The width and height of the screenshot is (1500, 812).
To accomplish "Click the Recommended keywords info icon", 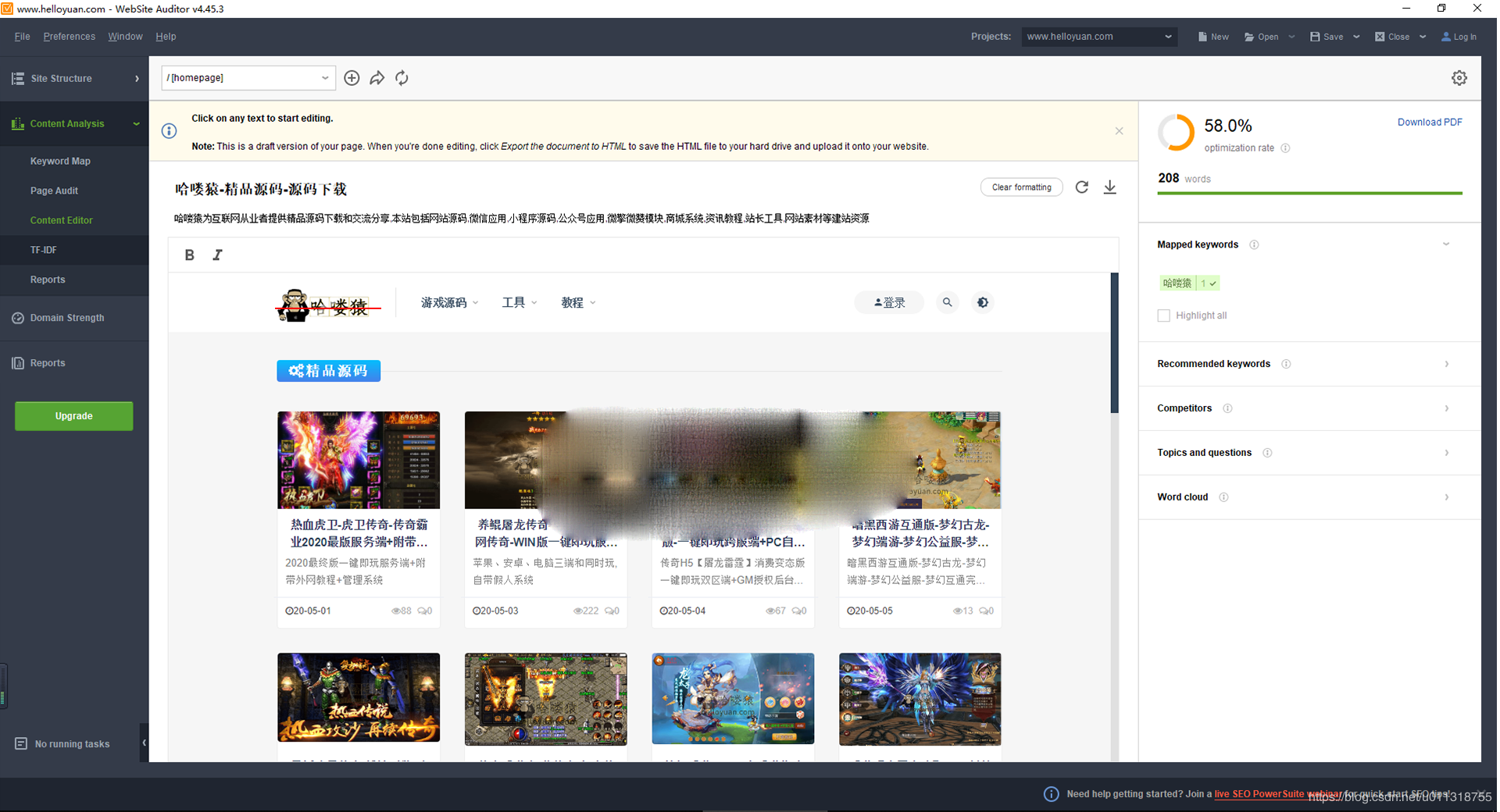I will point(1286,364).
